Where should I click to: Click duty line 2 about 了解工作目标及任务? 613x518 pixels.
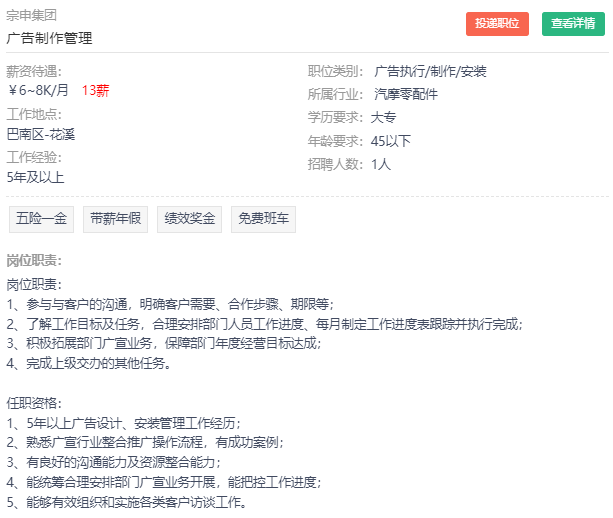(264, 324)
